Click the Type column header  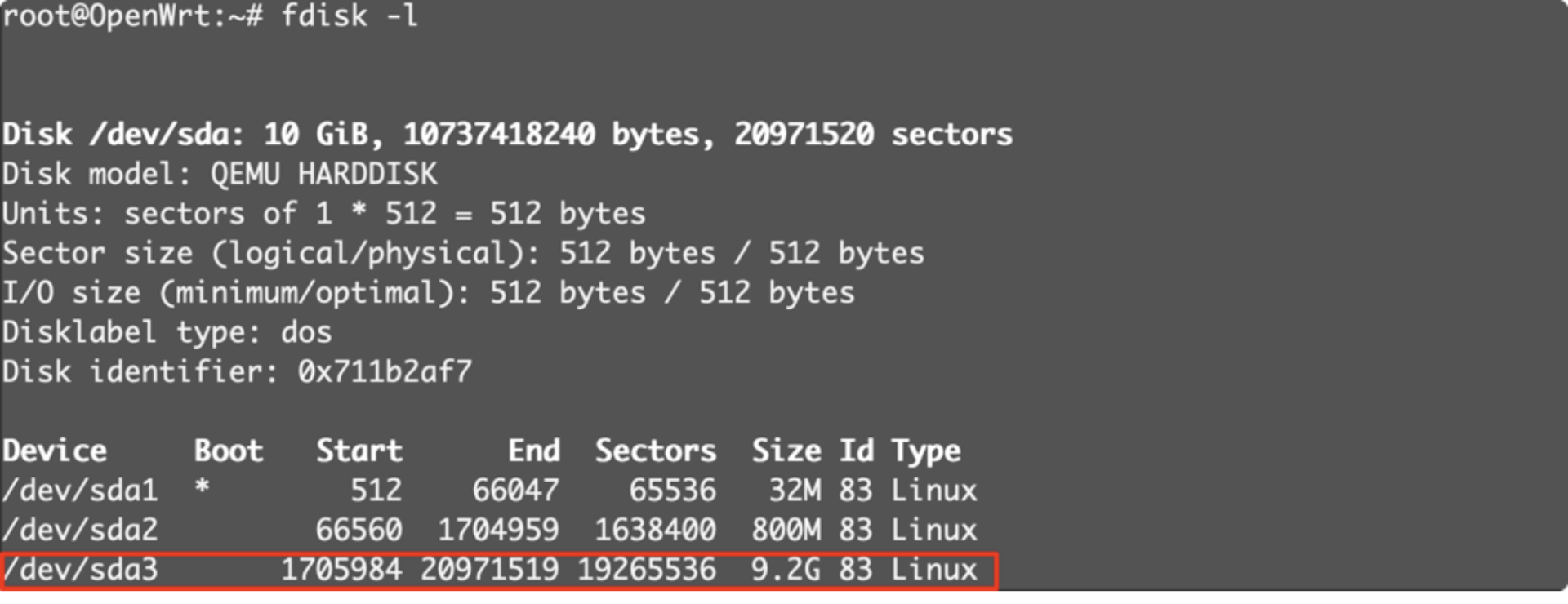[x=926, y=451]
